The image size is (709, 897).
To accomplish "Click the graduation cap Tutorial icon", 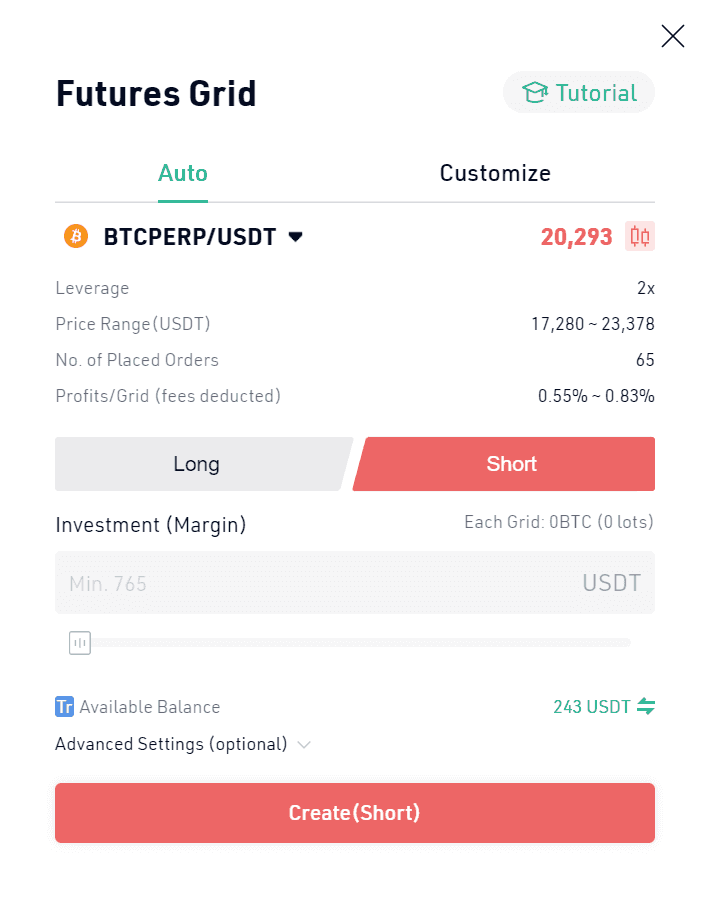I will click(535, 92).
